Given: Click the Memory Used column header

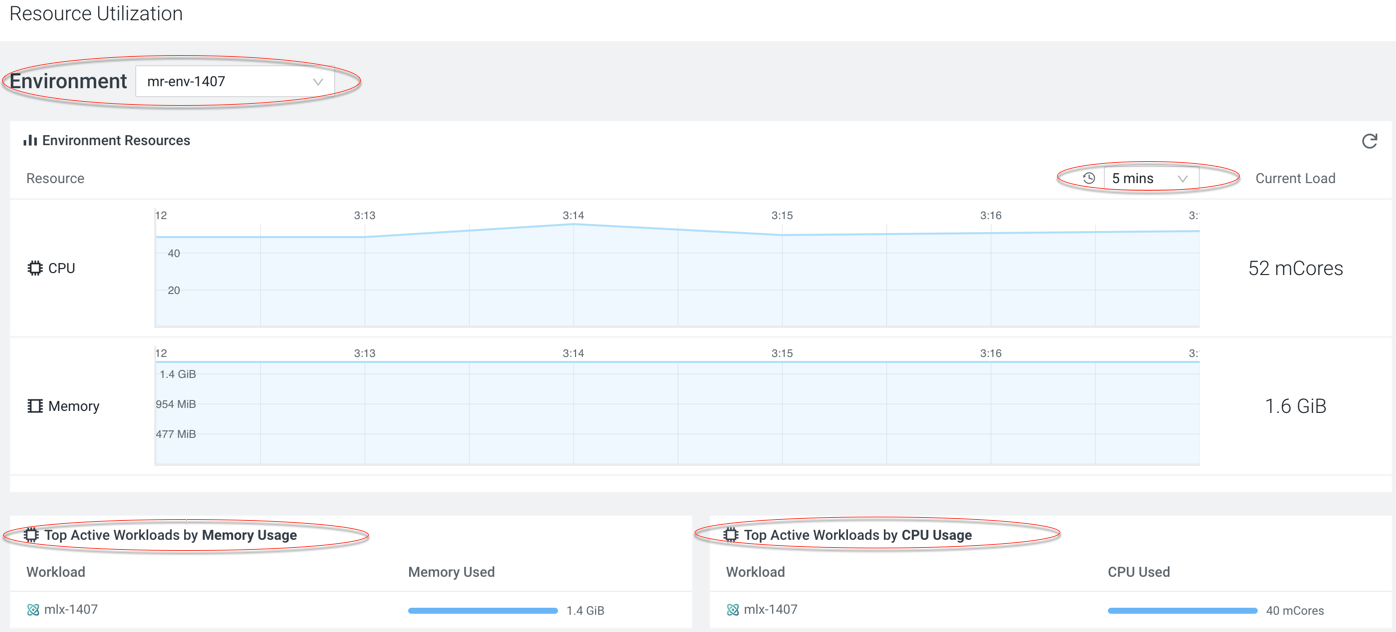Looking at the screenshot, I should [x=451, y=572].
